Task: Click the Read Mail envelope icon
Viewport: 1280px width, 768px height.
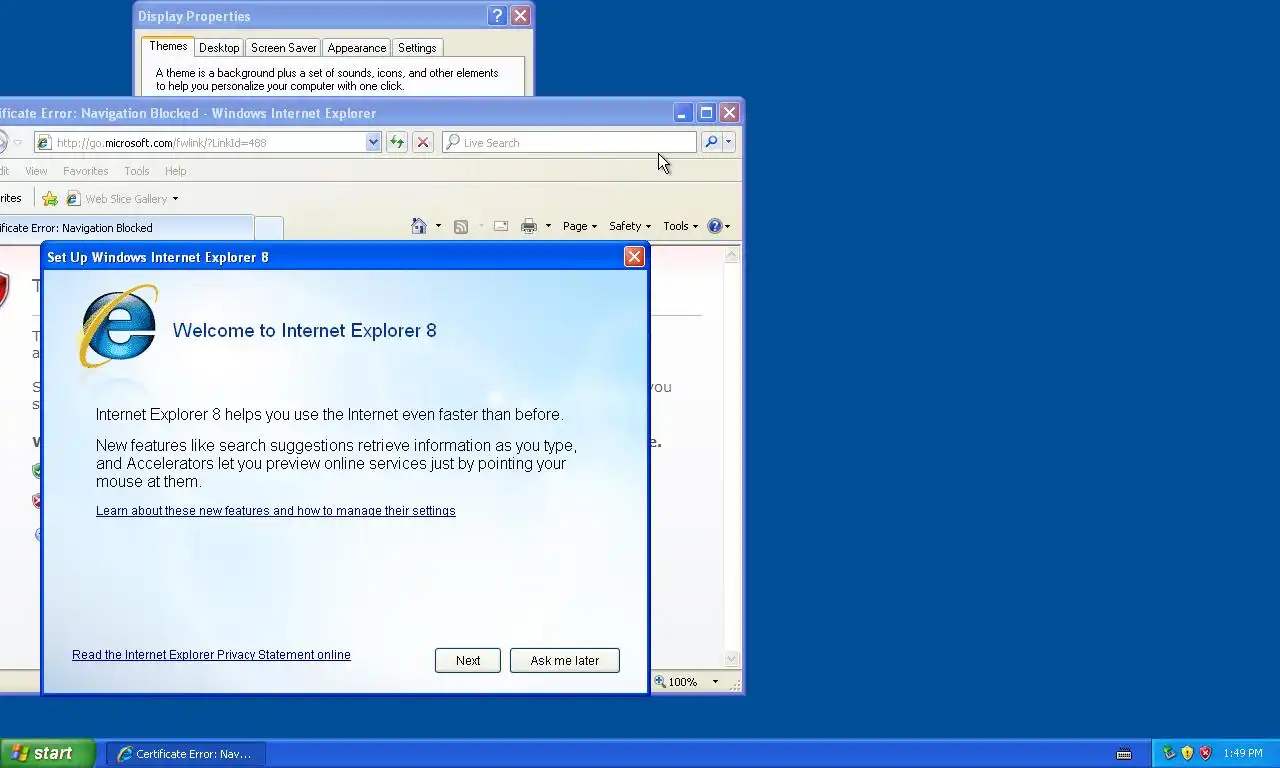Action: [x=501, y=226]
